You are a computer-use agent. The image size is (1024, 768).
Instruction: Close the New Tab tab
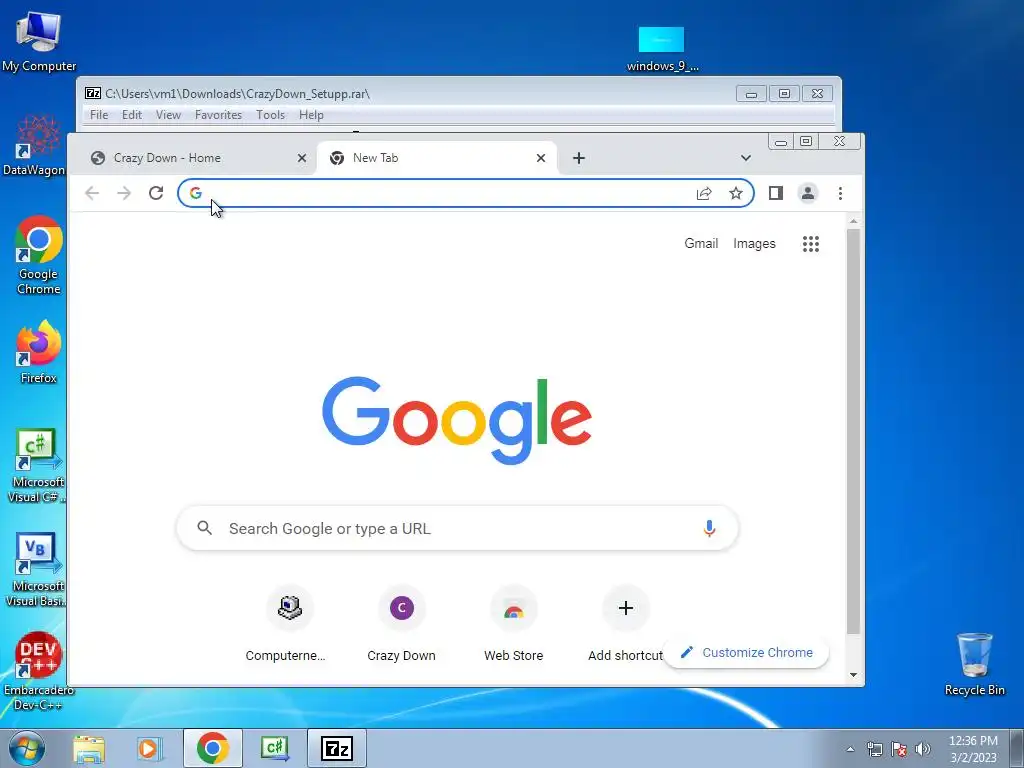point(541,158)
